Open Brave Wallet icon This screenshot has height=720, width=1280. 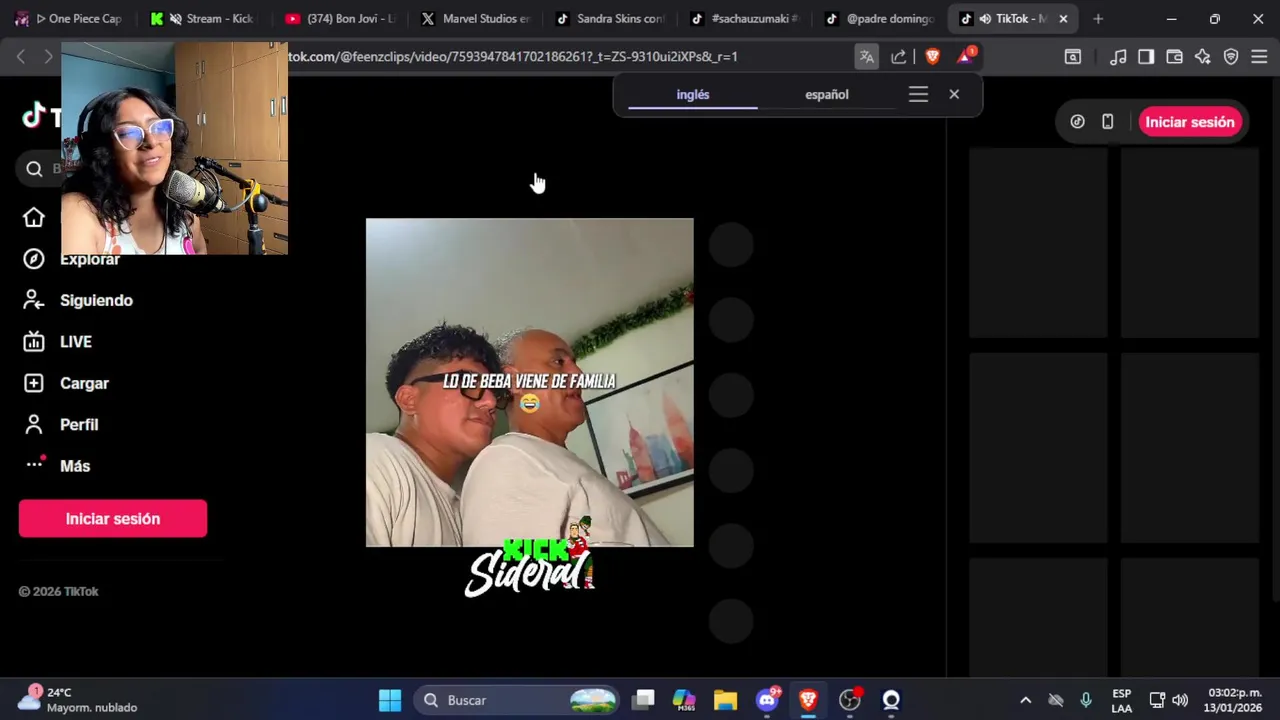coord(1174,57)
